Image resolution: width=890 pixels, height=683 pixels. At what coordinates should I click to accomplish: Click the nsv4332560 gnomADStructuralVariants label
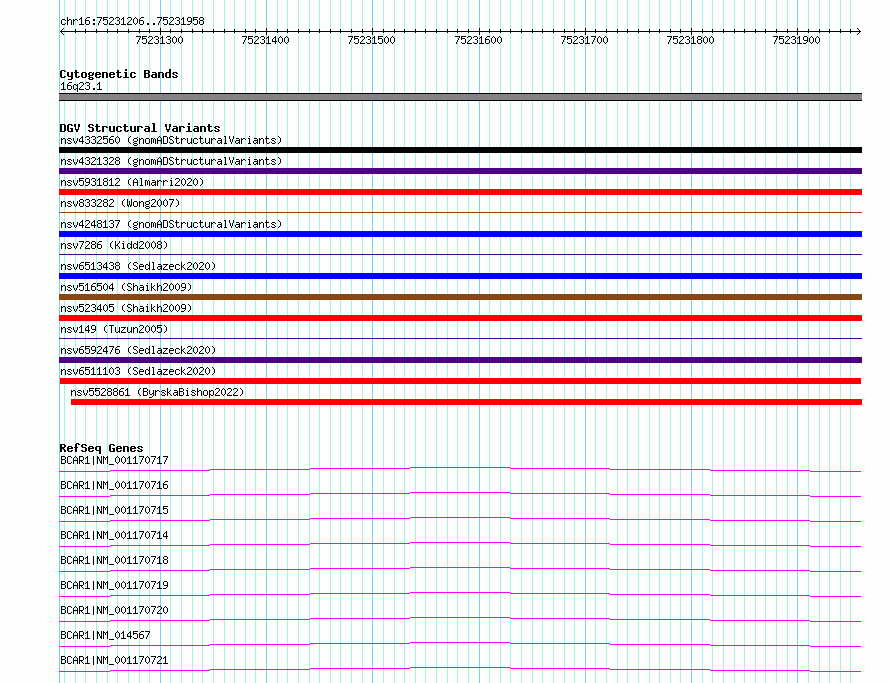point(171,140)
